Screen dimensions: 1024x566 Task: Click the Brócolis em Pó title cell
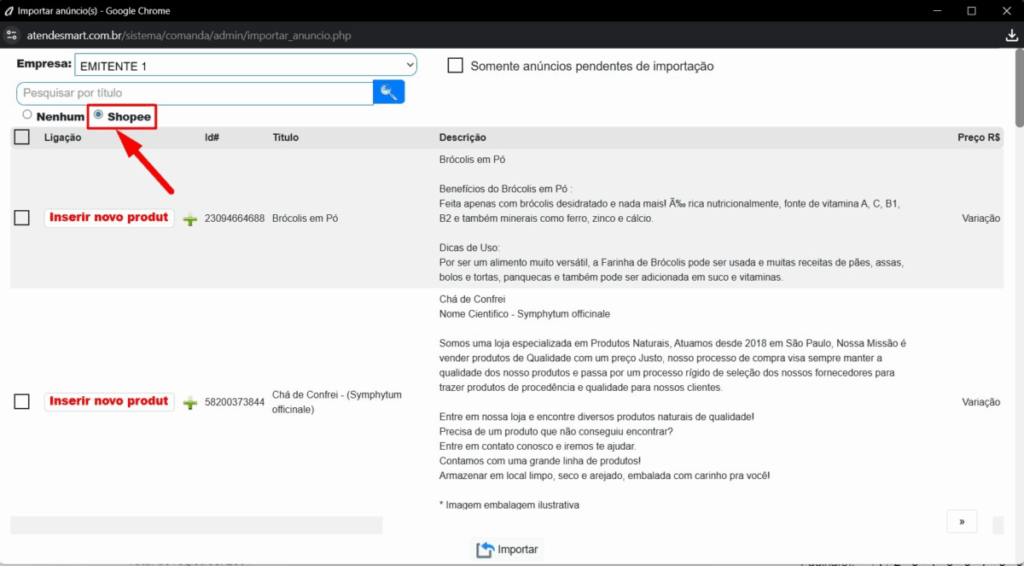[x=305, y=219]
